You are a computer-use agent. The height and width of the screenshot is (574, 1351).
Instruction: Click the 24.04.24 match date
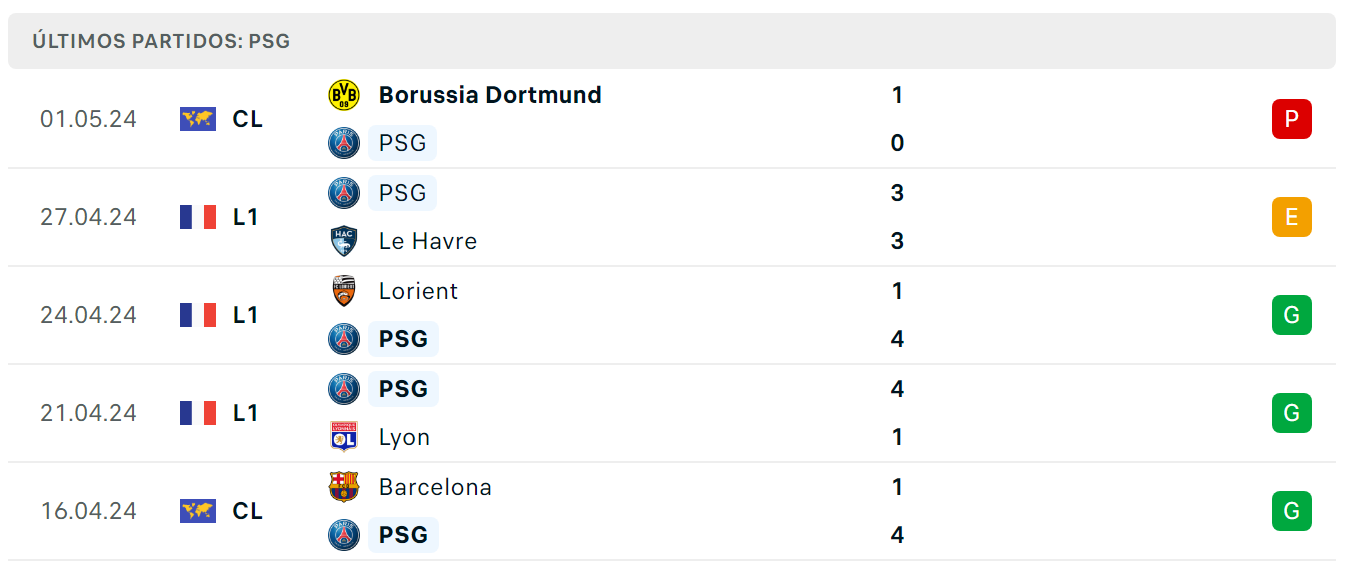tap(88, 315)
